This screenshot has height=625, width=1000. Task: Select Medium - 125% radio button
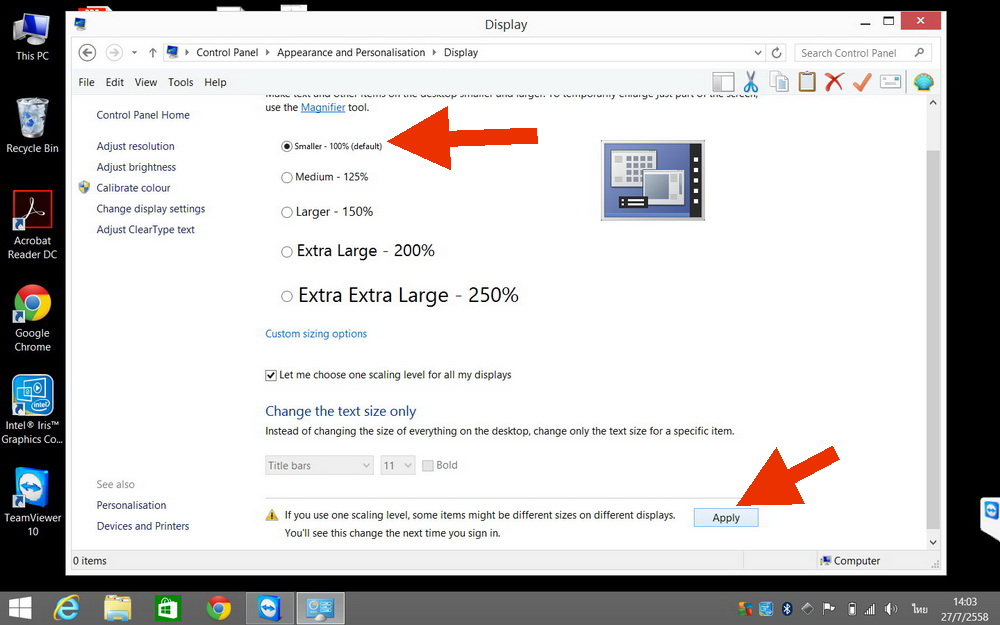[286, 177]
